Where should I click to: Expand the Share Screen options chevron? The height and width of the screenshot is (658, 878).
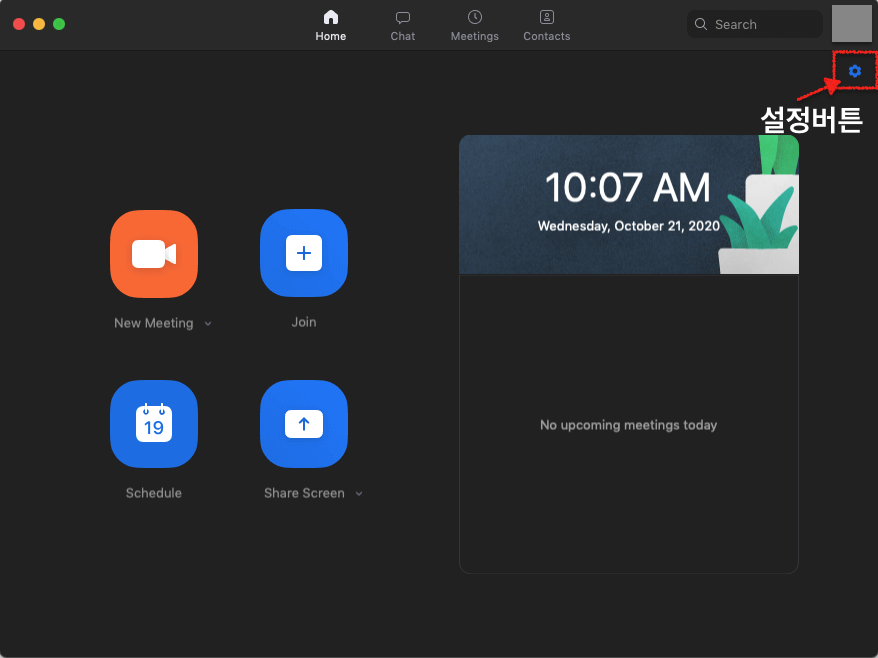tap(359, 494)
